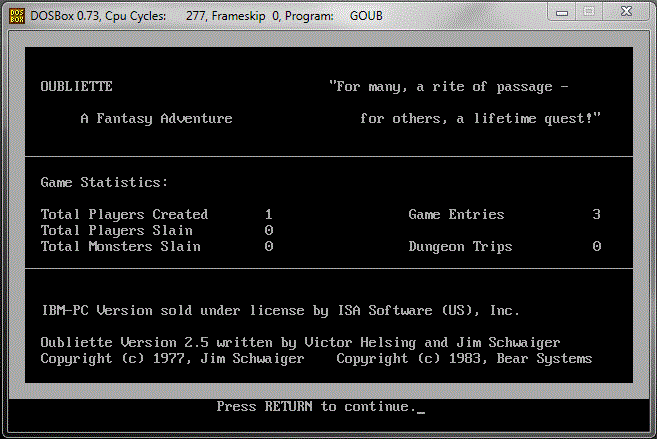Click the Total Players Created value 1
Screen dimensions: 657x439
click(x=269, y=214)
